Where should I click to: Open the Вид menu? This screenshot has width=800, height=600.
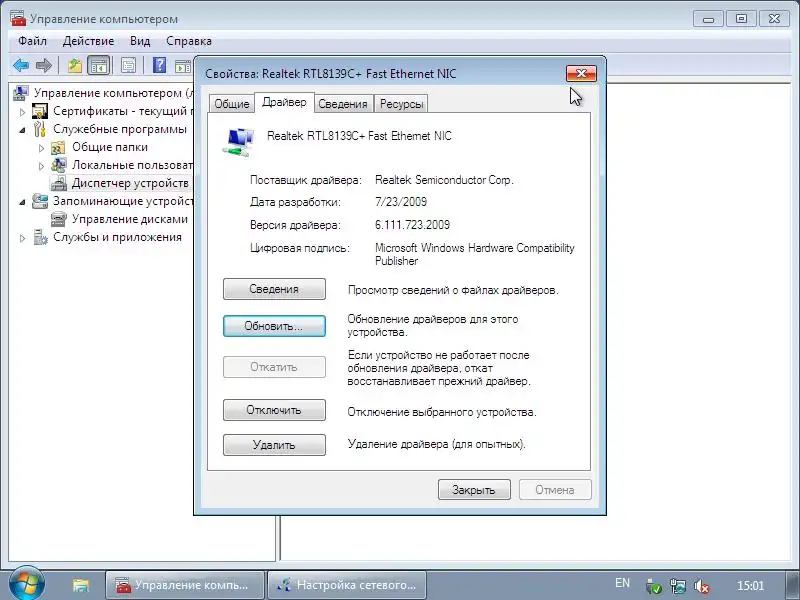pos(140,41)
